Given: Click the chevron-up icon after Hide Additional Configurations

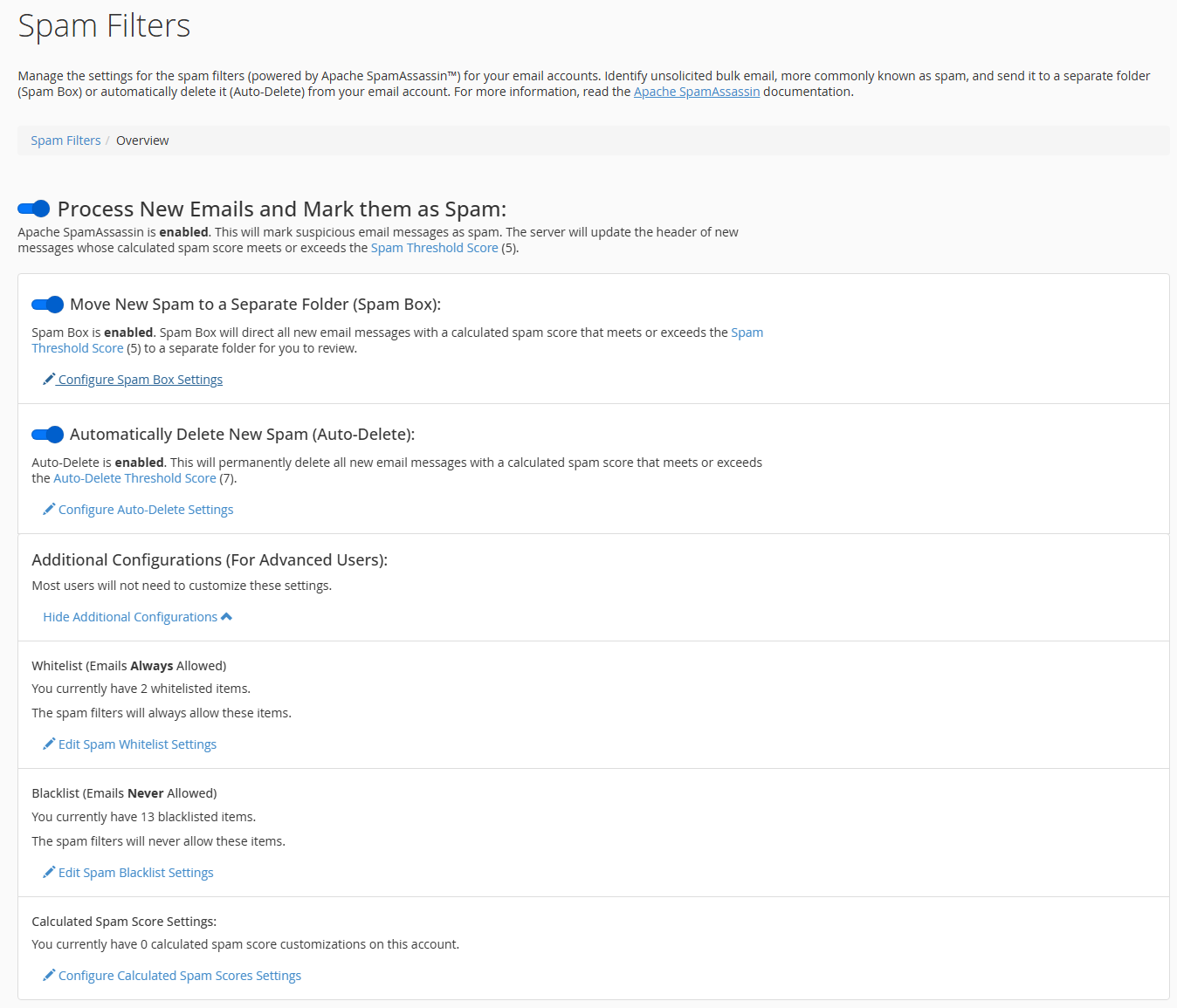Looking at the screenshot, I should (227, 617).
